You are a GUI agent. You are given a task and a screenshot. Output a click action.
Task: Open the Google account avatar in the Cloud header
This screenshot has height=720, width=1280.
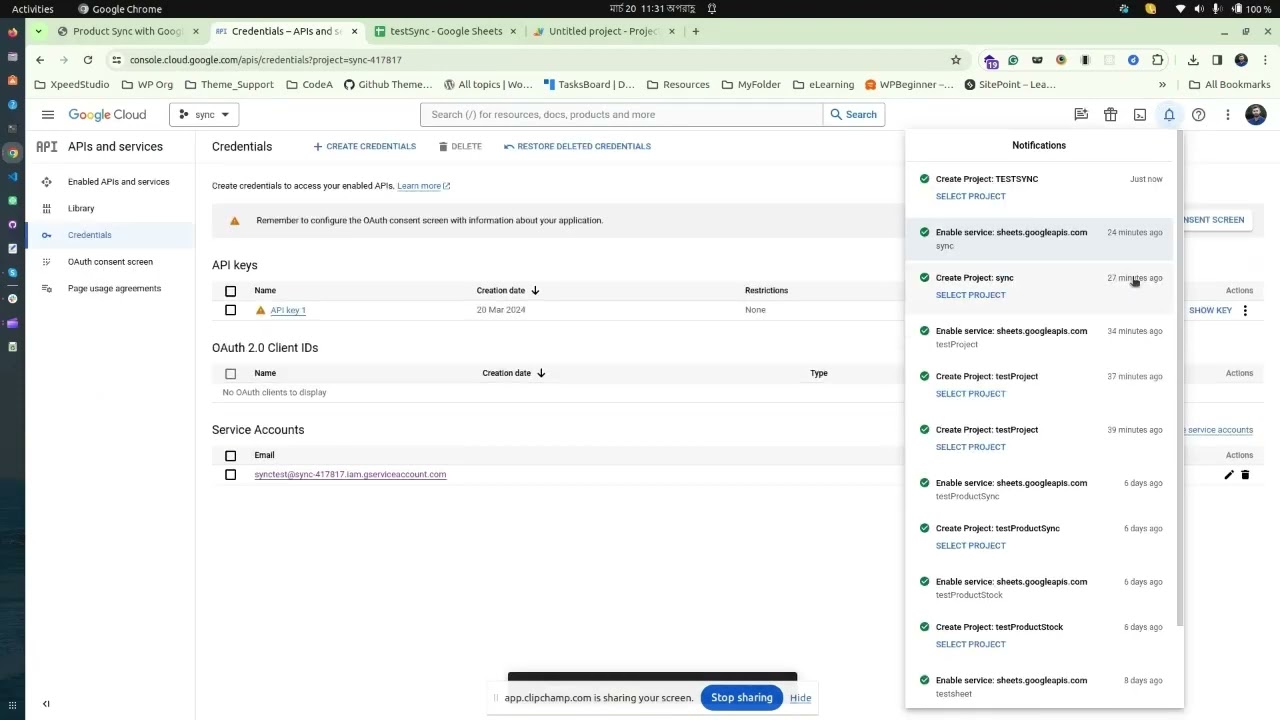click(x=1256, y=115)
